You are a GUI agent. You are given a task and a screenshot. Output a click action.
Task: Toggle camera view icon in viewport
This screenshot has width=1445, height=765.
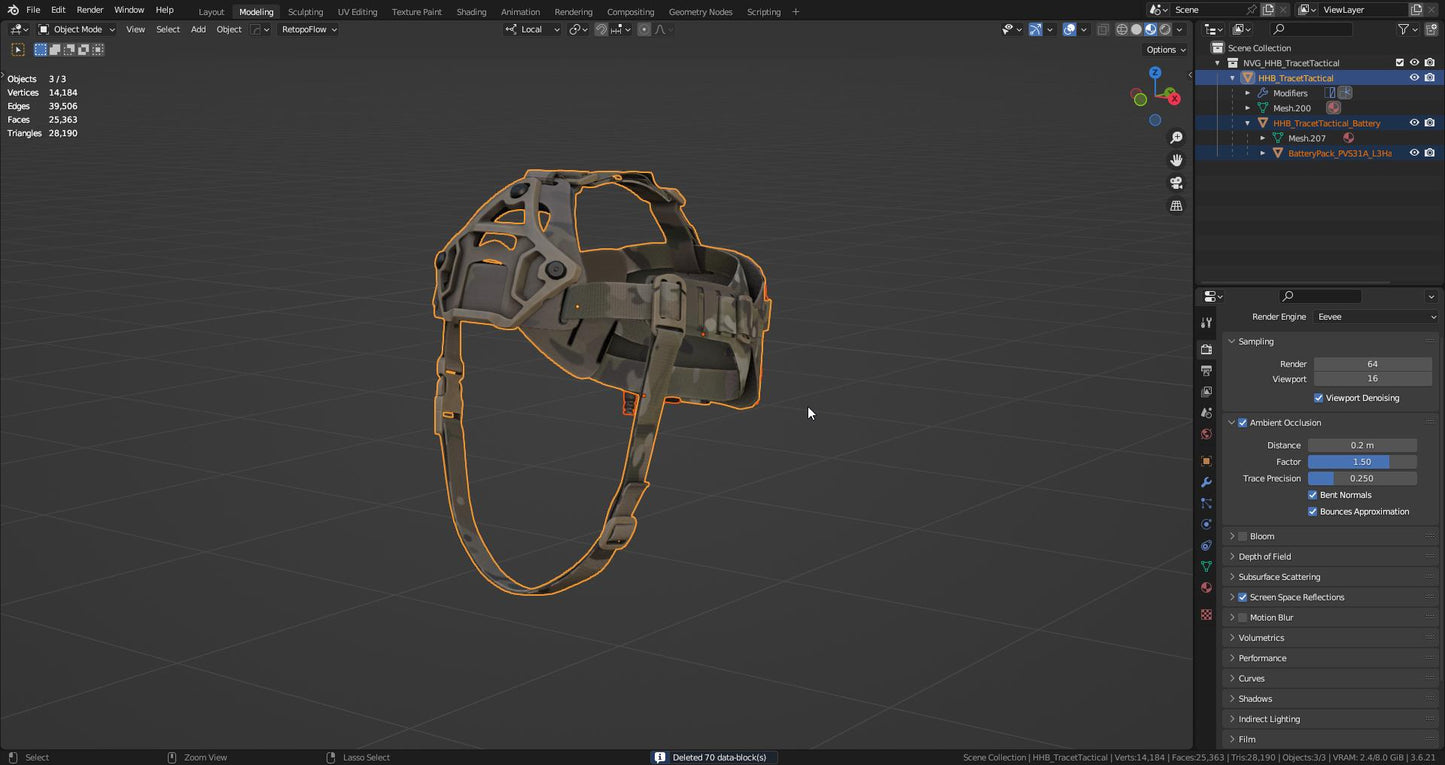(x=1176, y=183)
